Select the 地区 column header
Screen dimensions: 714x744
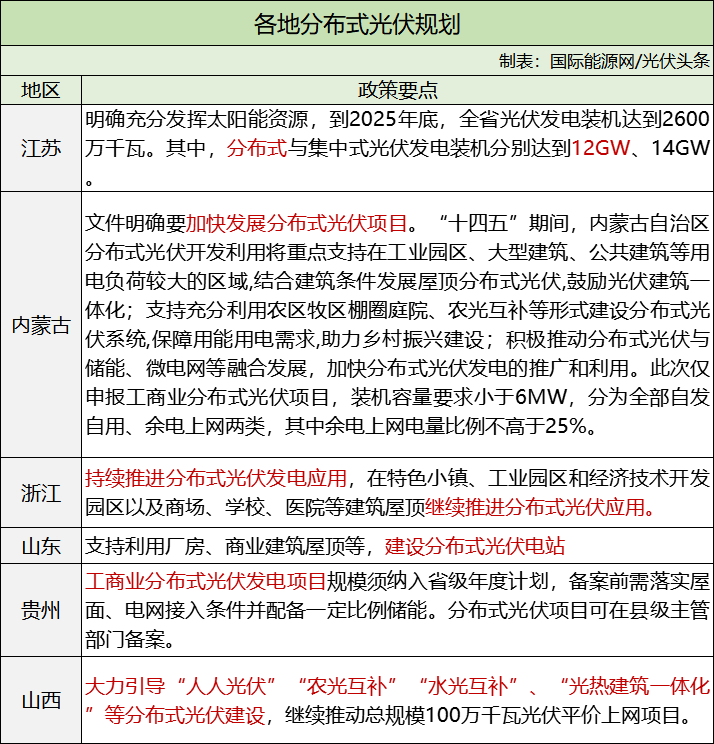(41, 90)
